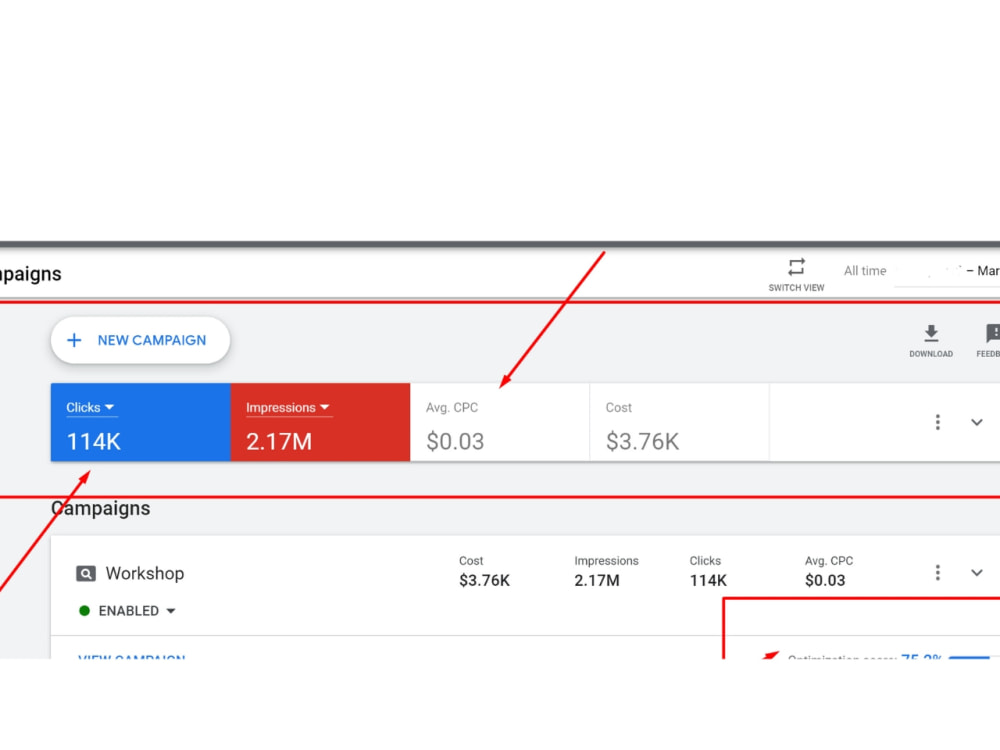
Task: Open the All time date range picker
Action: pos(922,271)
